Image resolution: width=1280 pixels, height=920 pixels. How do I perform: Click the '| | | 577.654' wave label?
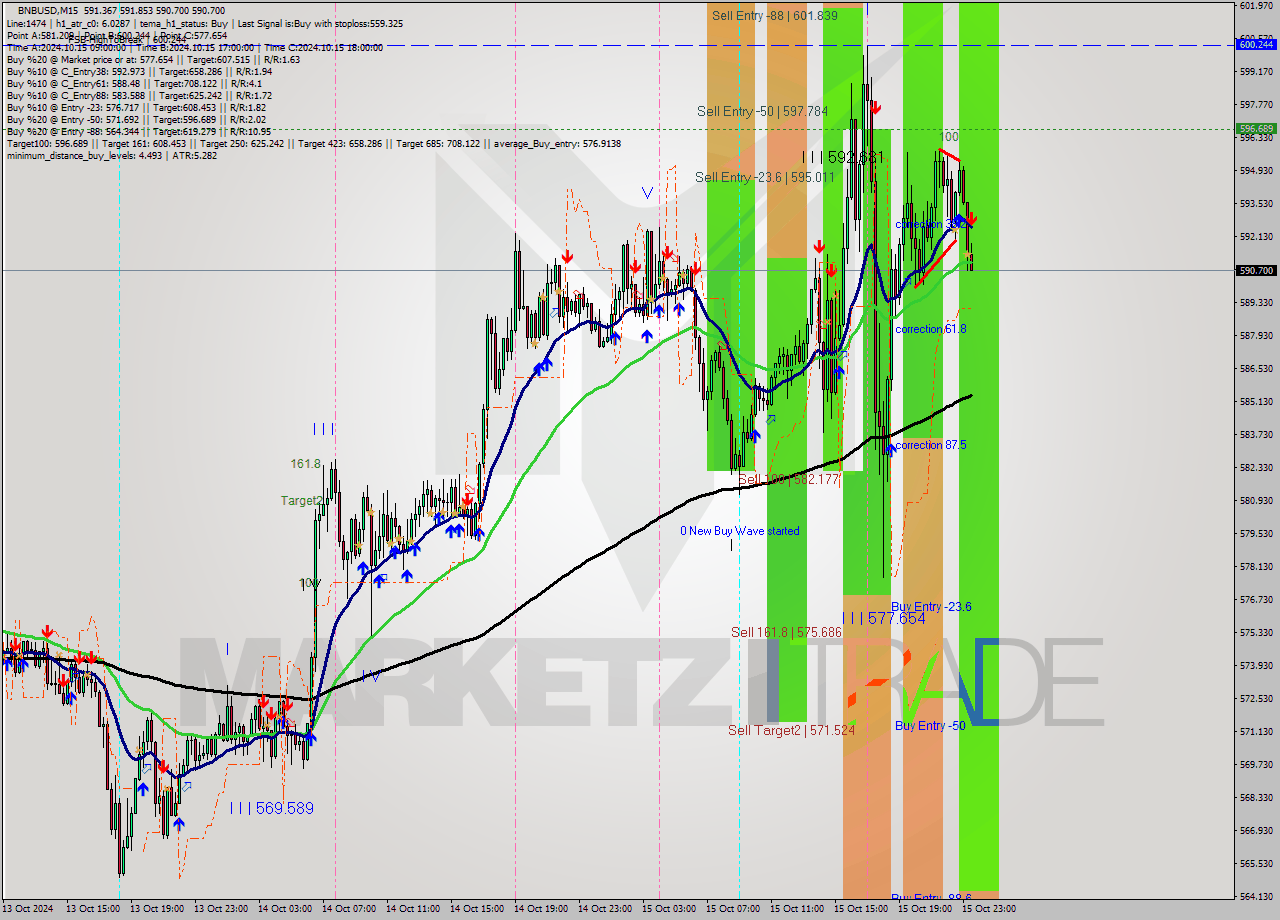pos(884,619)
